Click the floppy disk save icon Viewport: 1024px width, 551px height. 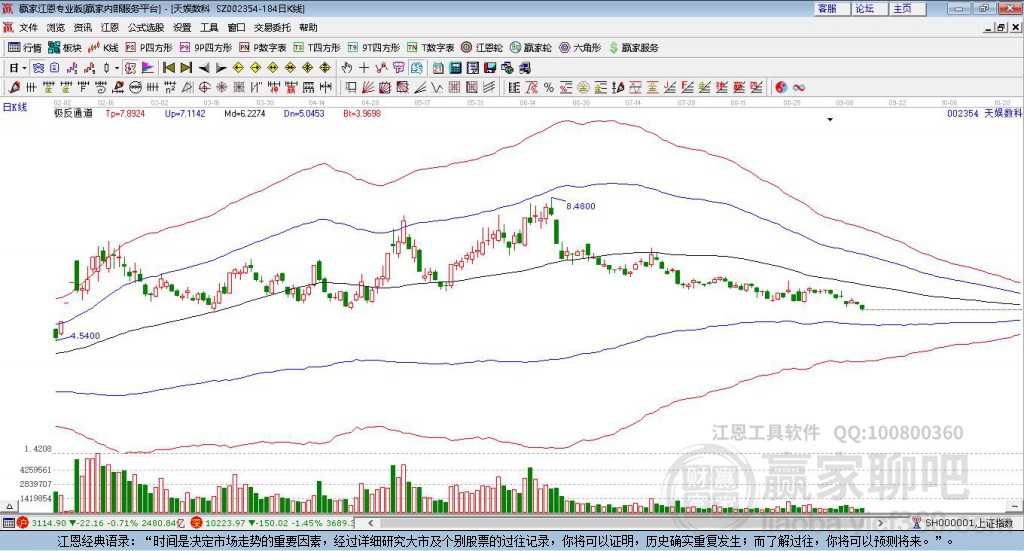(x=490, y=68)
